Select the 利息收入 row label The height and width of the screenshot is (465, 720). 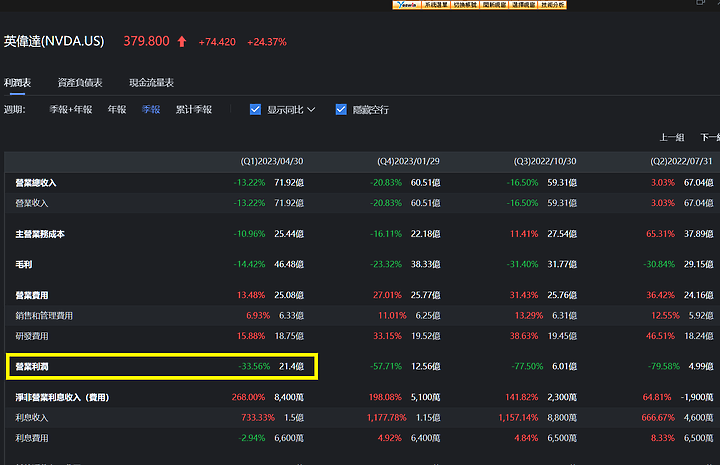pos(32,418)
